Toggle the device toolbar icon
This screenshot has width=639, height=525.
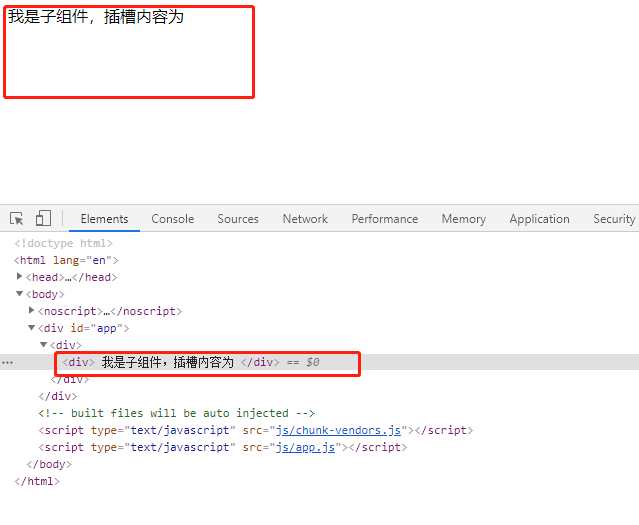(43, 218)
